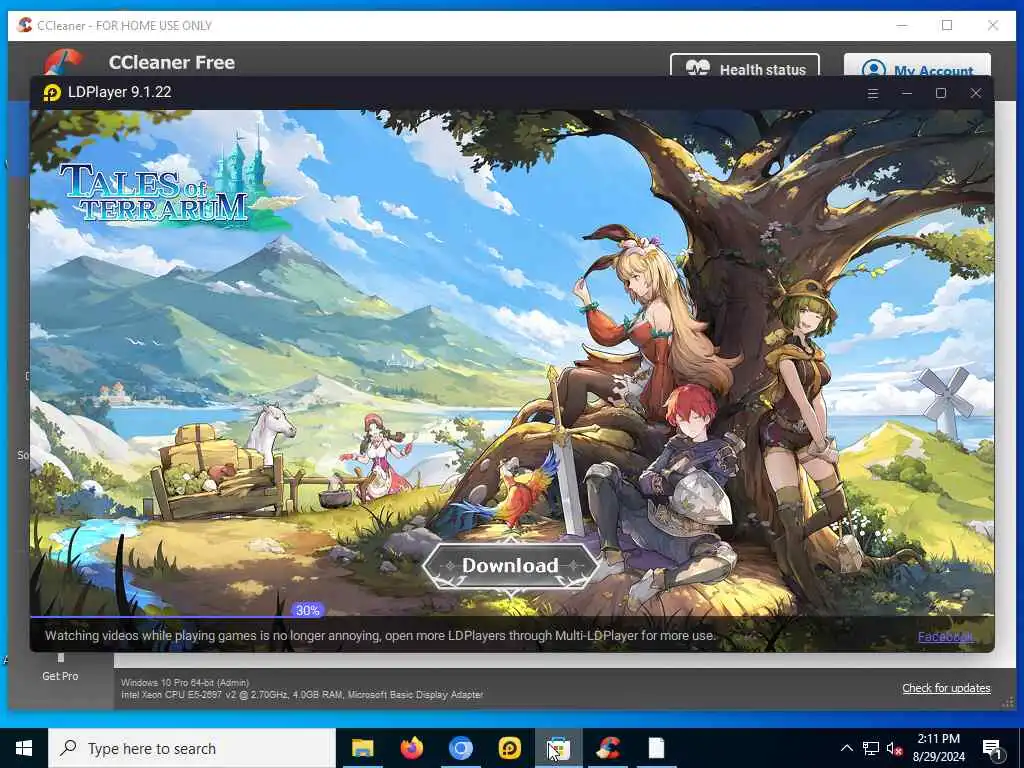The height and width of the screenshot is (768, 1024).
Task: Click Check for updates in CCleaner
Action: (946, 688)
